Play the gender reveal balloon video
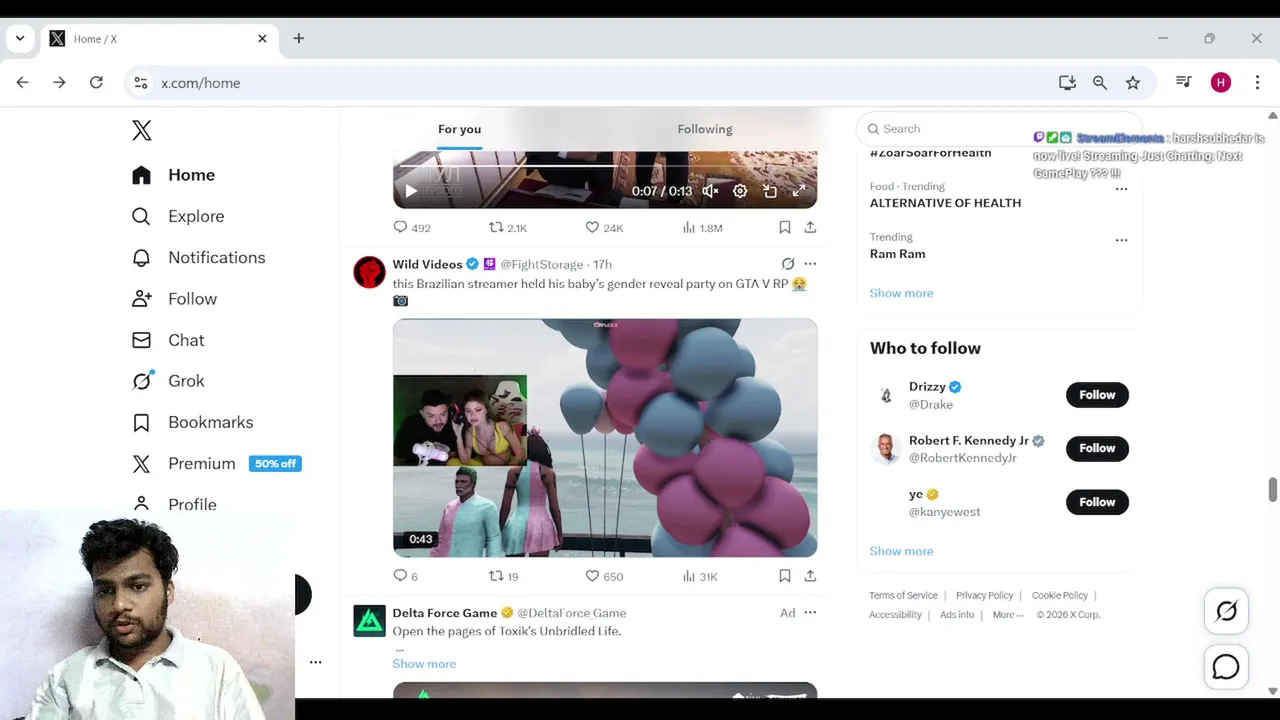1280x720 pixels. coord(605,438)
